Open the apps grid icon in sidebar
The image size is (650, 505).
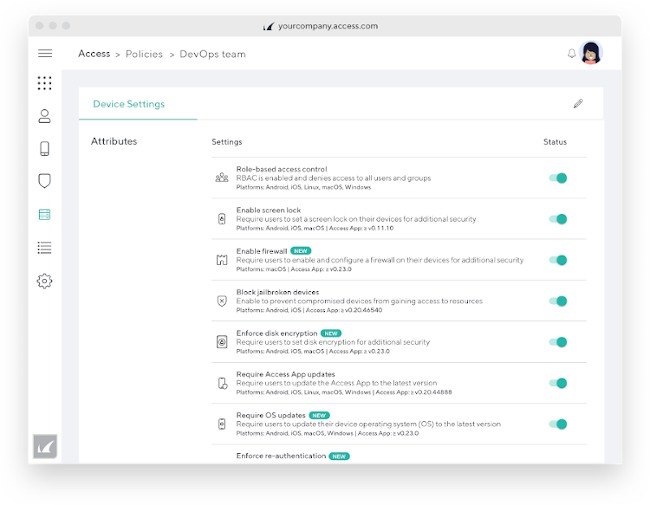pos(44,83)
